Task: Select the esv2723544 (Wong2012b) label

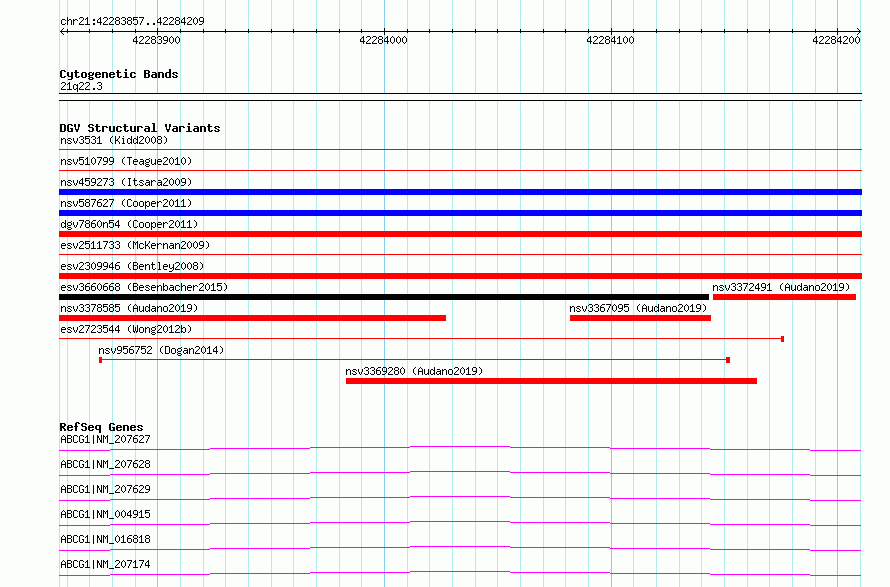Action: 126,329
